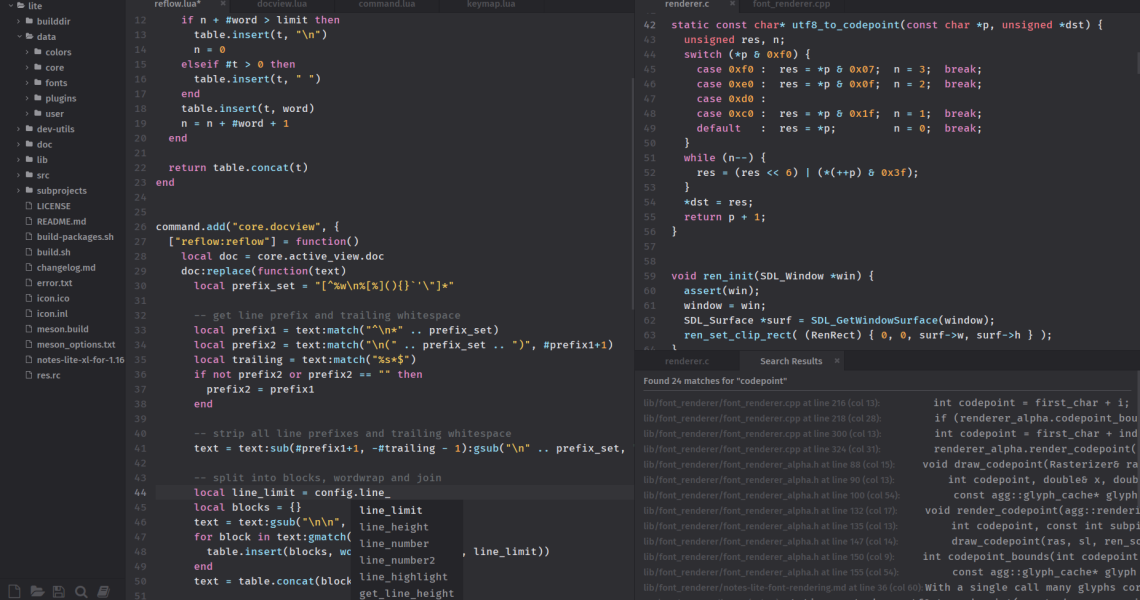Click the plugins folder icon in the tree
The height and width of the screenshot is (600, 1140).
[x=36, y=98]
